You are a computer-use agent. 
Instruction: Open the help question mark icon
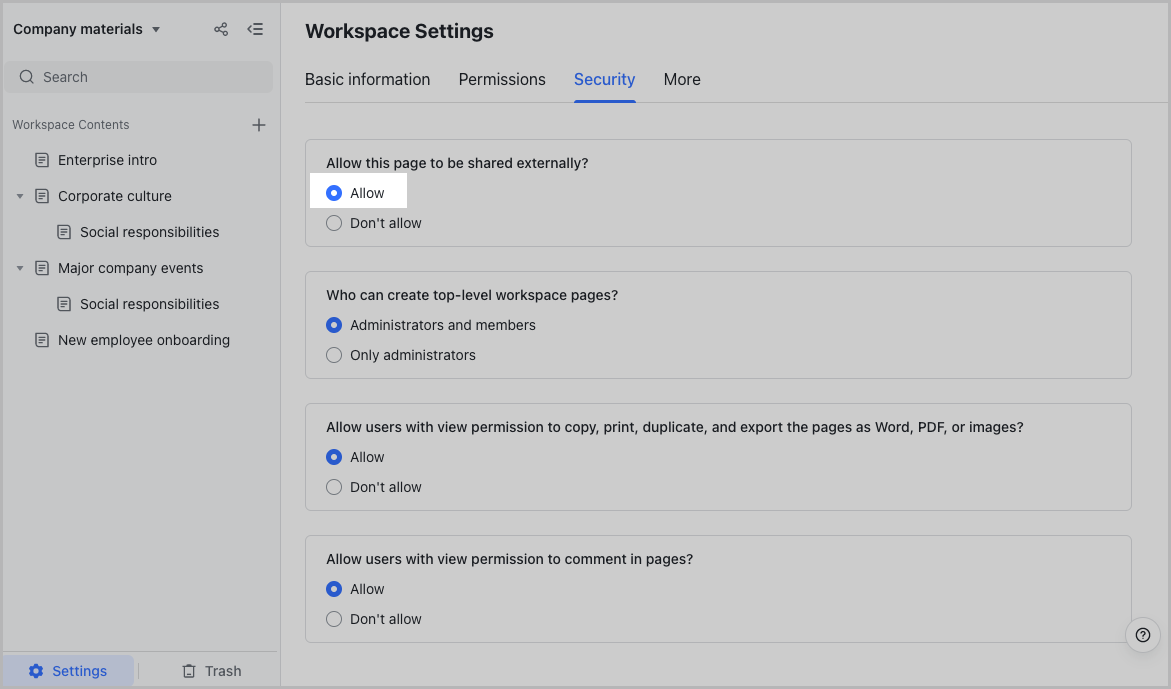click(1143, 635)
